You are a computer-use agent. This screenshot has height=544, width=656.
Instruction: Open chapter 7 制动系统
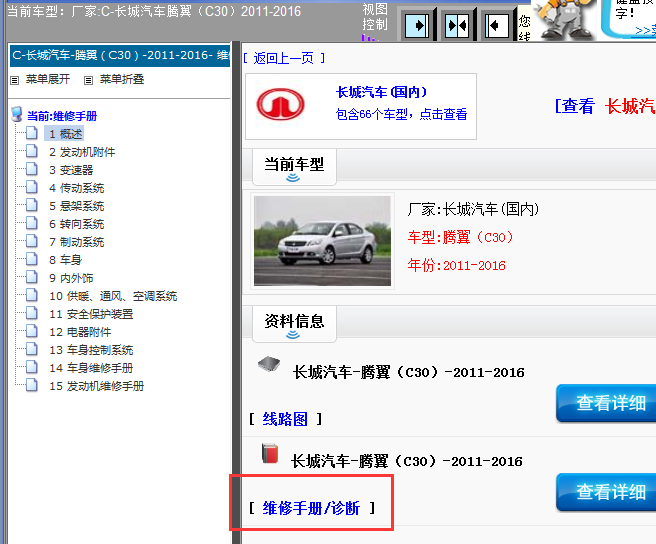77,242
